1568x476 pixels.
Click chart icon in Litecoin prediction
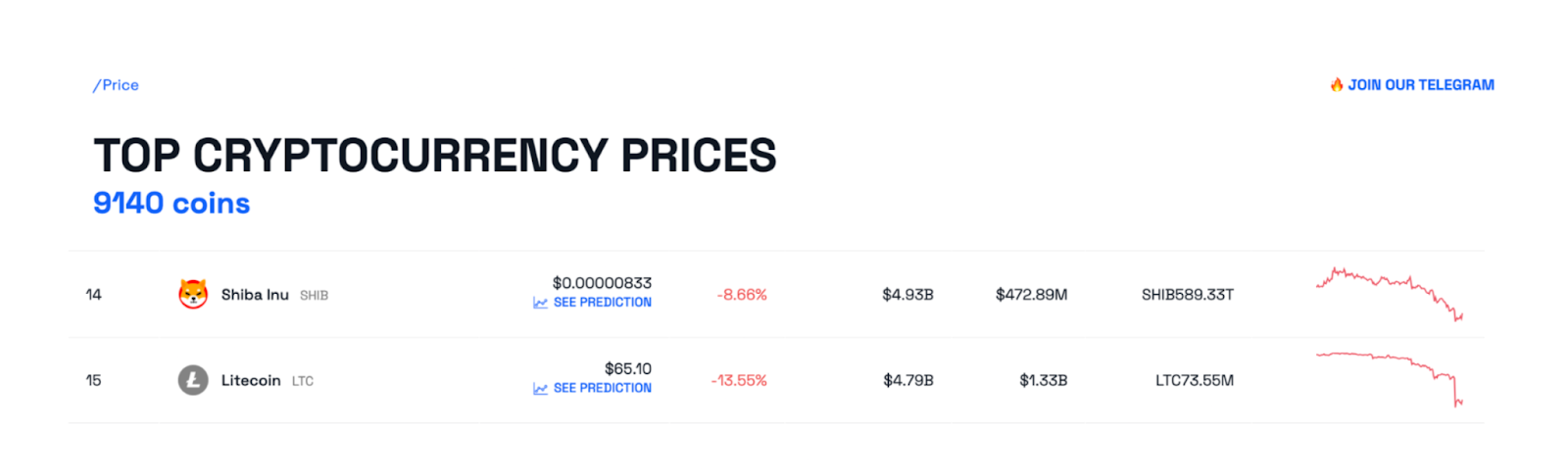point(540,389)
